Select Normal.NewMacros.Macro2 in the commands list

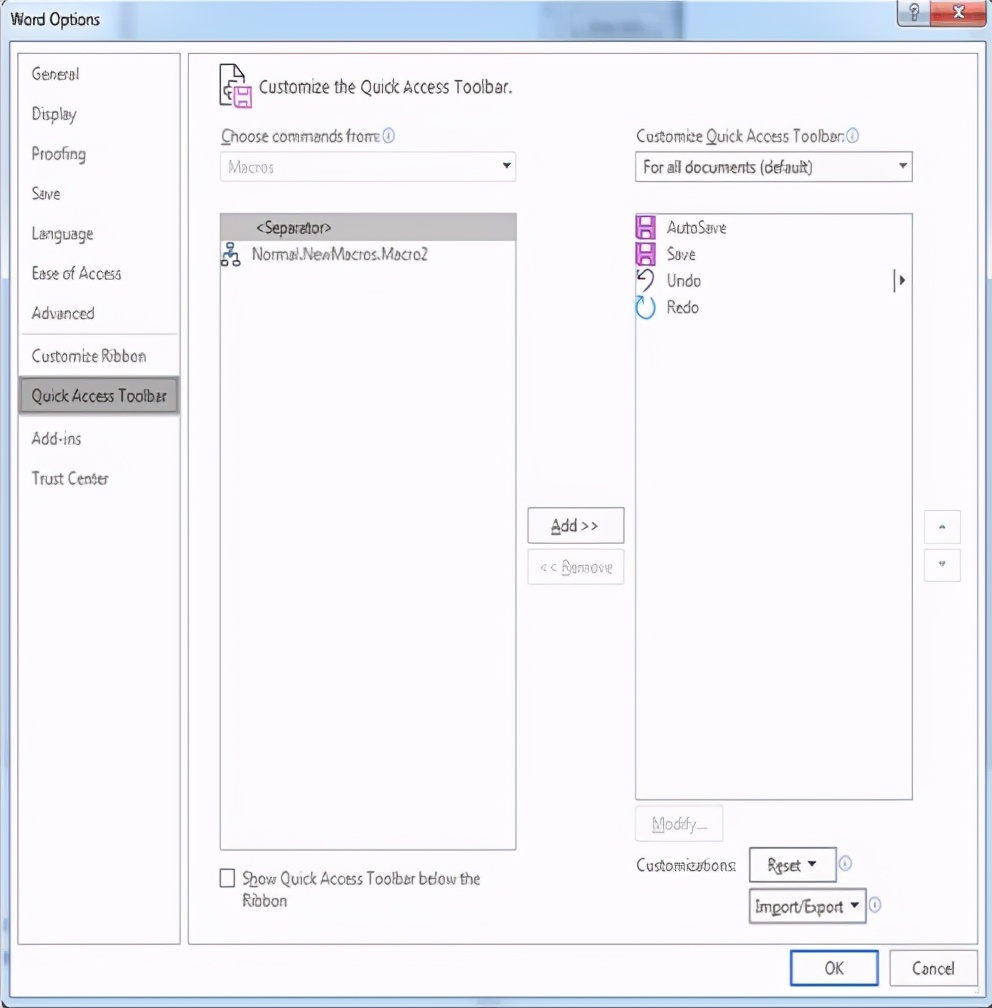pos(368,255)
